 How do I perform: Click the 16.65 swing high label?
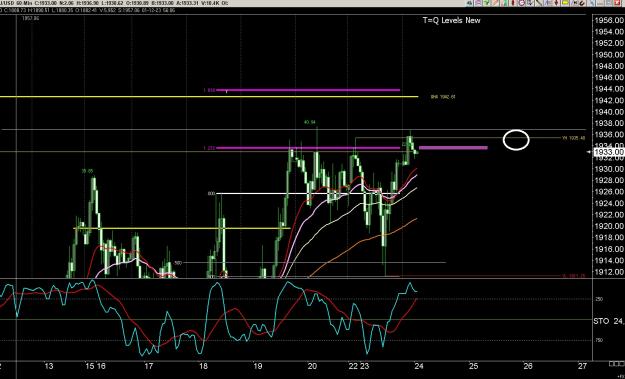pyautogui.click(x=87, y=171)
